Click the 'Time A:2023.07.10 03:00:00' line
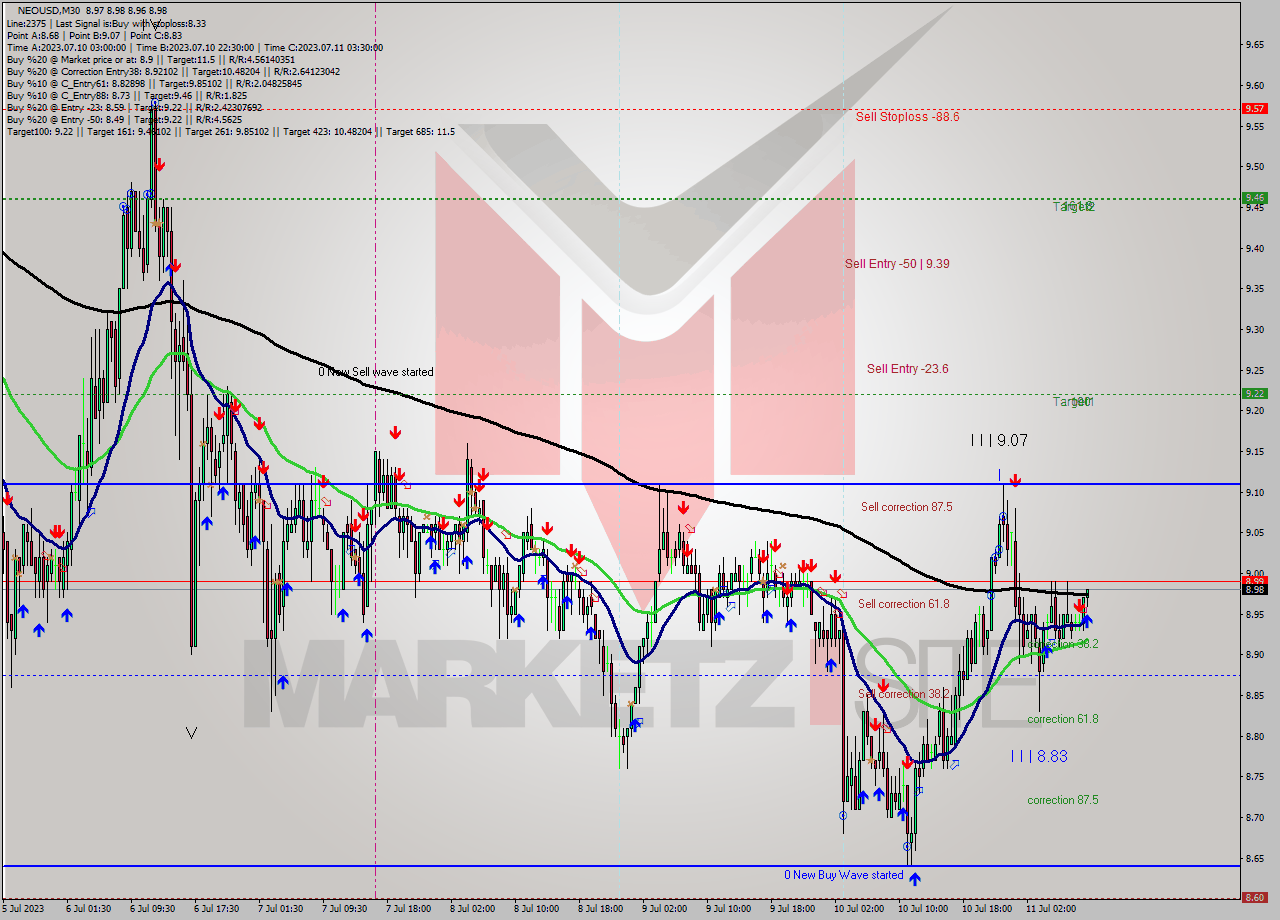 click(x=194, y=47)
